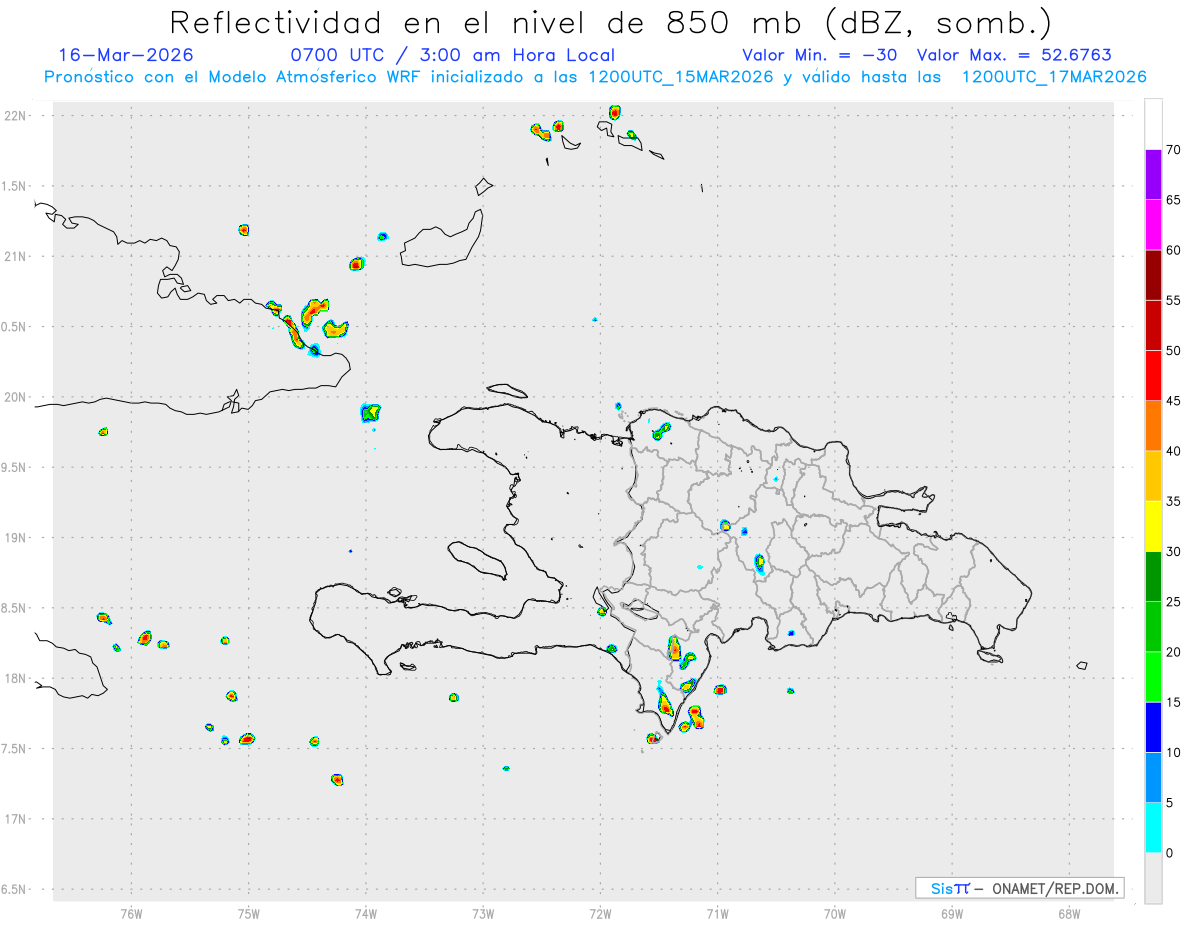Click the '45' value on the color scale
The width and height of the screenshot is (1200, 927).
click(x=1174, y=401)
